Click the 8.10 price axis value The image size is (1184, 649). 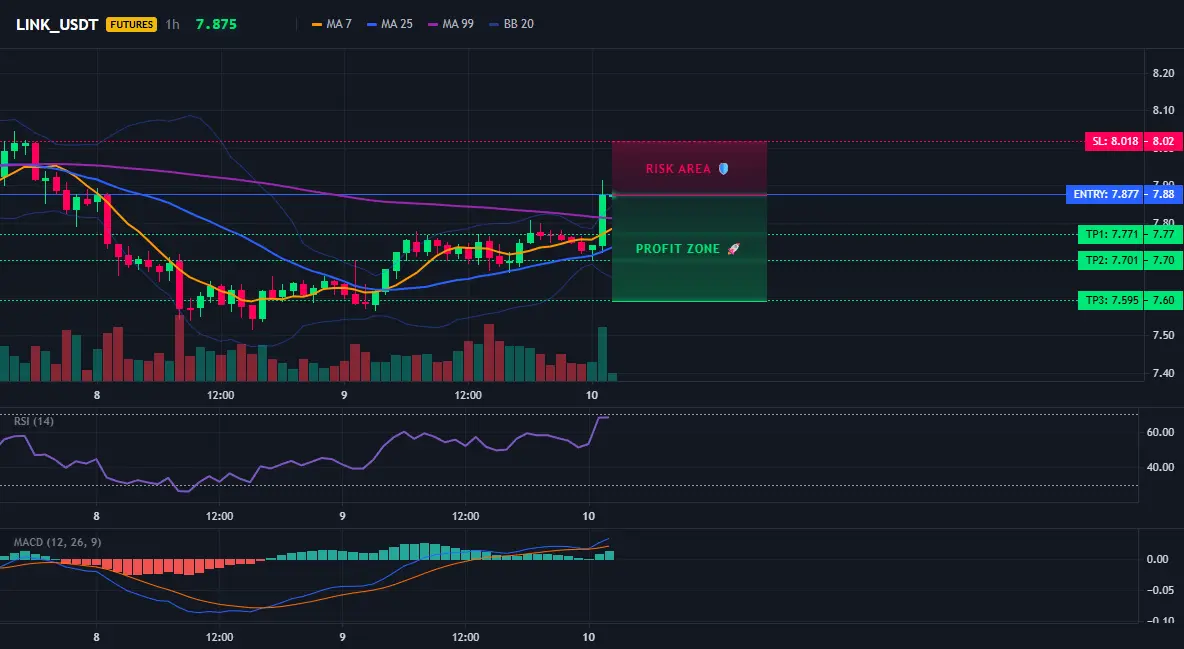pos(1163,110)
